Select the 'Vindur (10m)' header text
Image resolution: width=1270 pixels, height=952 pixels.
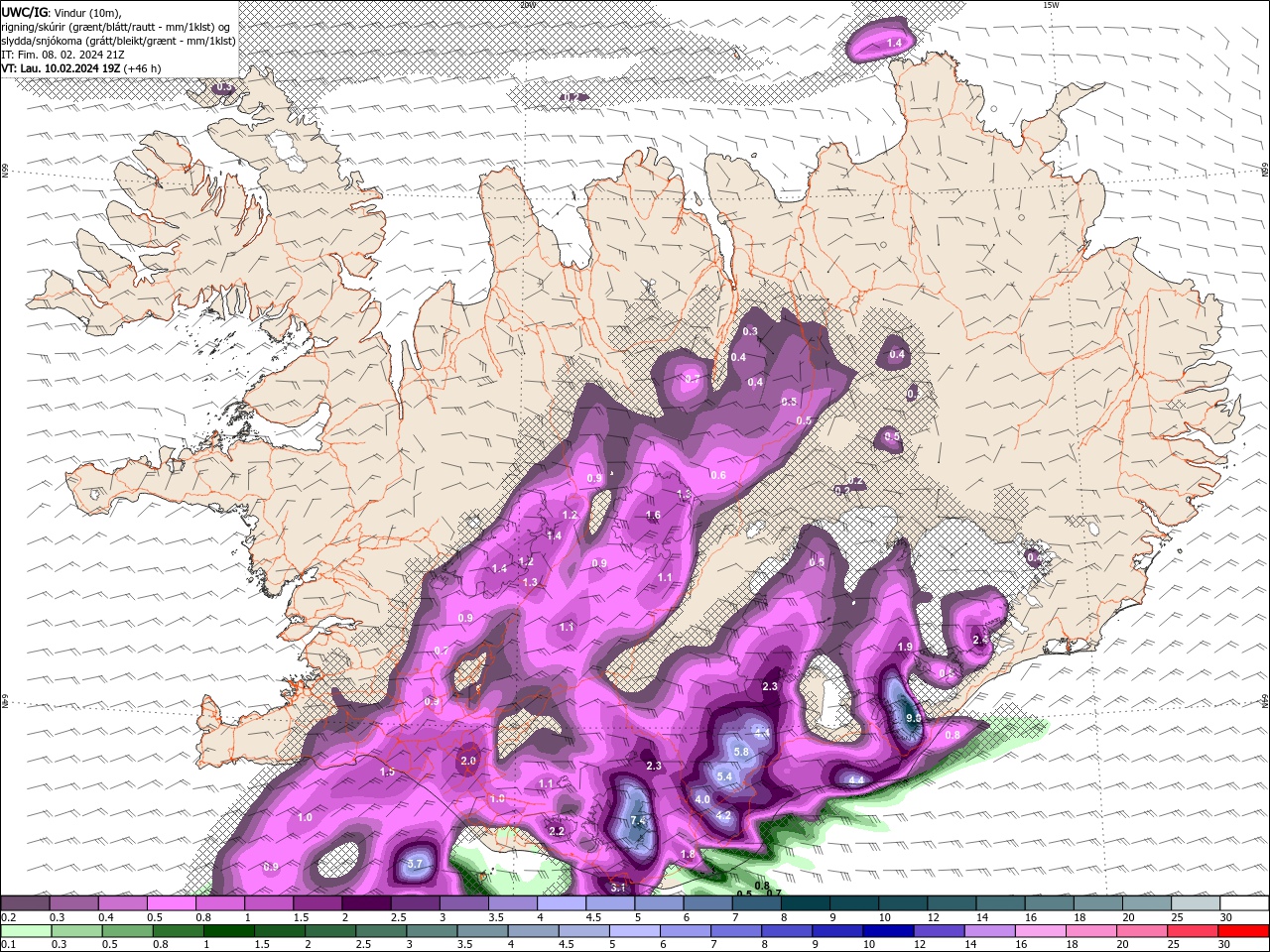[x=88, y=12]
